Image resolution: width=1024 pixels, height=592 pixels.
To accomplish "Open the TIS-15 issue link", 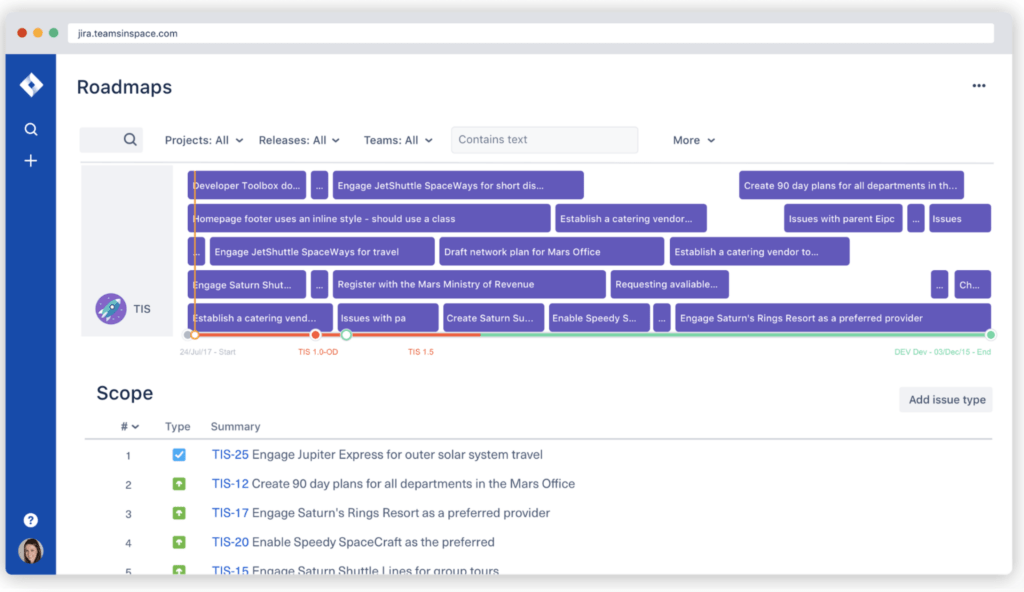I will click(x=230, y=570).
